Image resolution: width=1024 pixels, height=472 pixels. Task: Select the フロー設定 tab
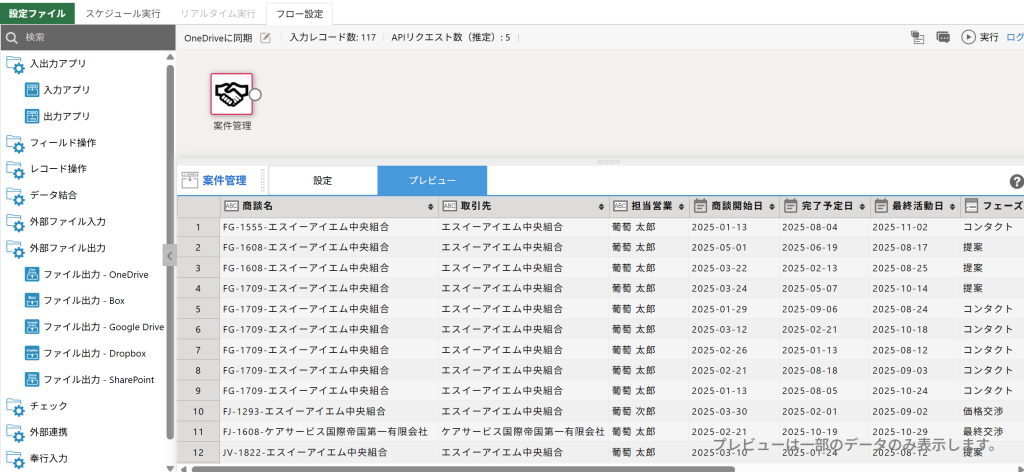(299, 13)
